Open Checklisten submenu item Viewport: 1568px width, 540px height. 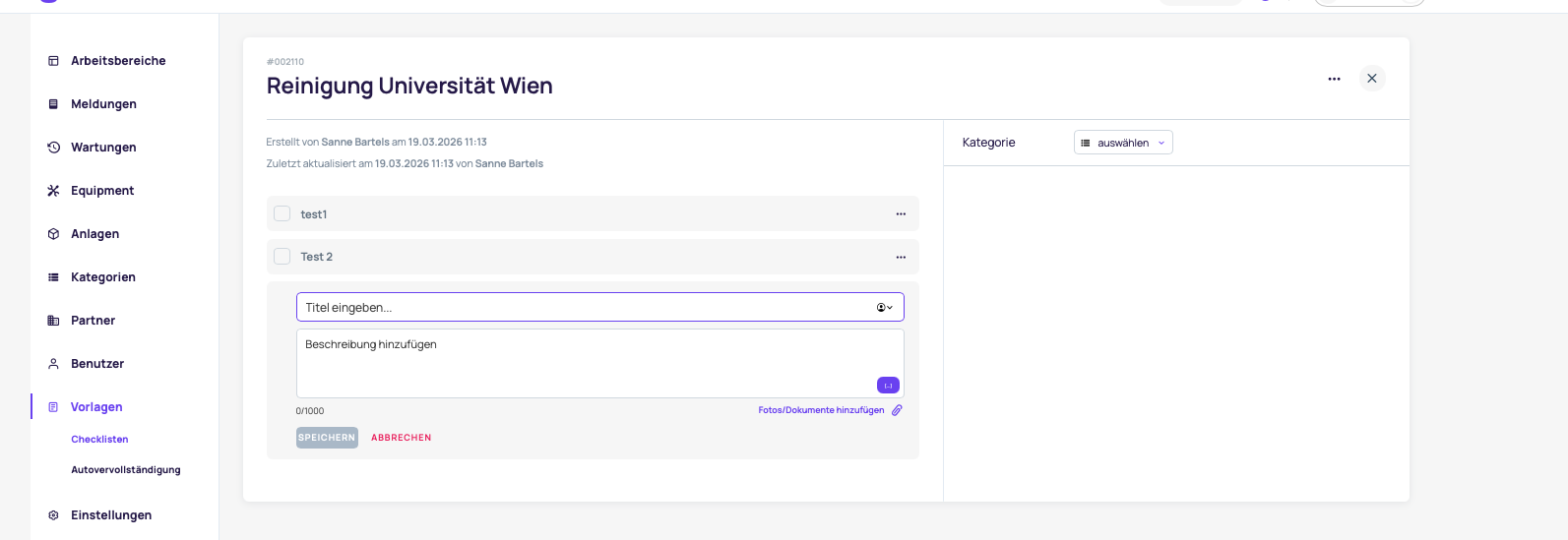click(x=99, y=440)
